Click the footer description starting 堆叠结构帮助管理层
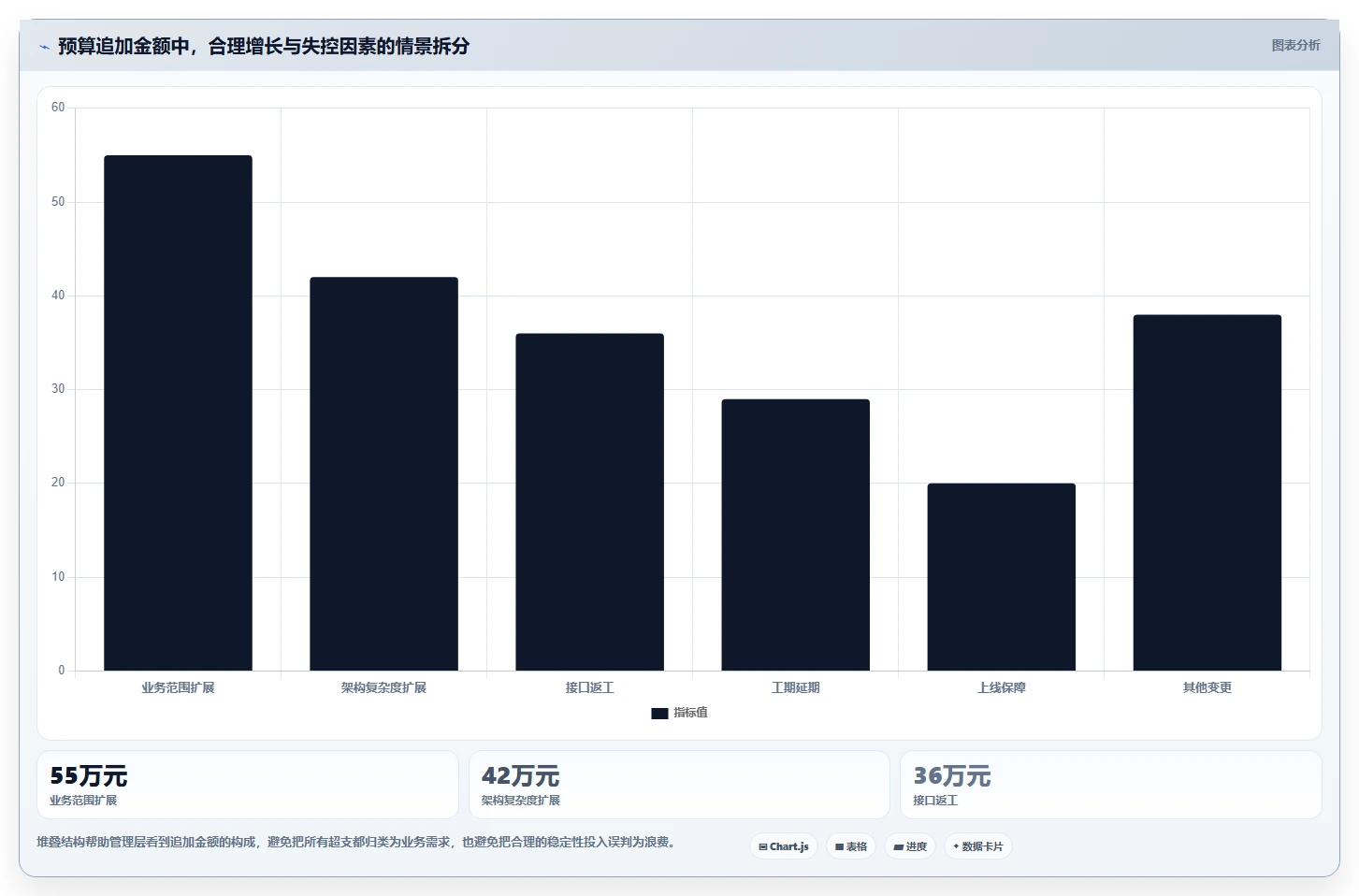1359x896 pixels. click(x=355, y=842)
